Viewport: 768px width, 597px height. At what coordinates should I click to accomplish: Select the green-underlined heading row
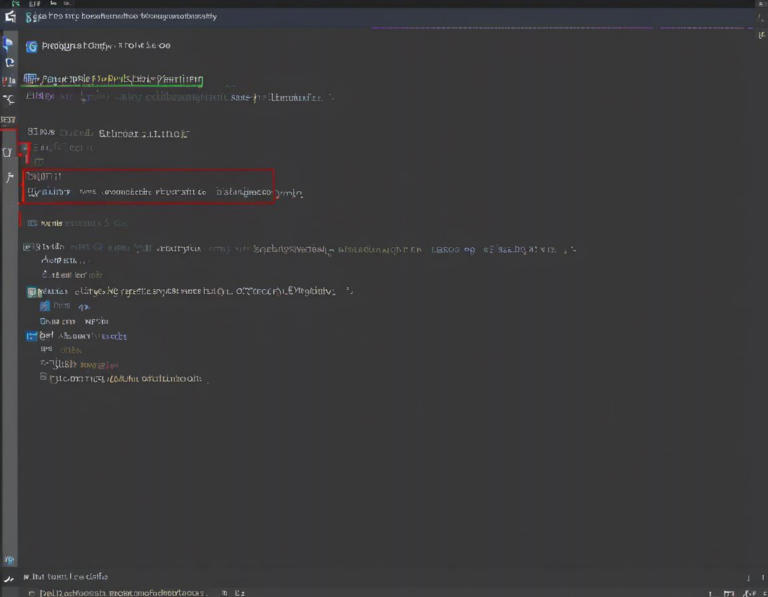point(113,79)
